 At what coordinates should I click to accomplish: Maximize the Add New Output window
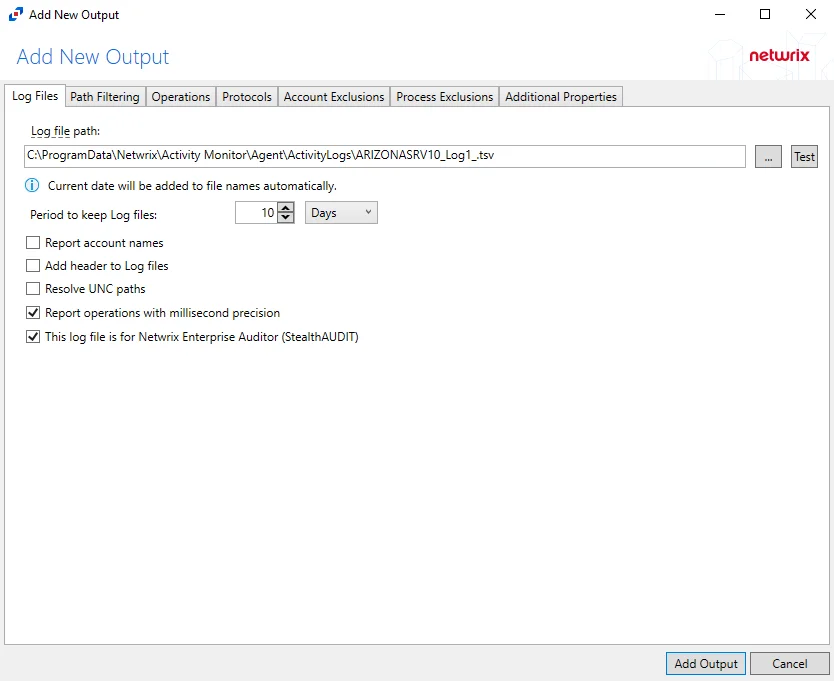[x=765, y=14]
